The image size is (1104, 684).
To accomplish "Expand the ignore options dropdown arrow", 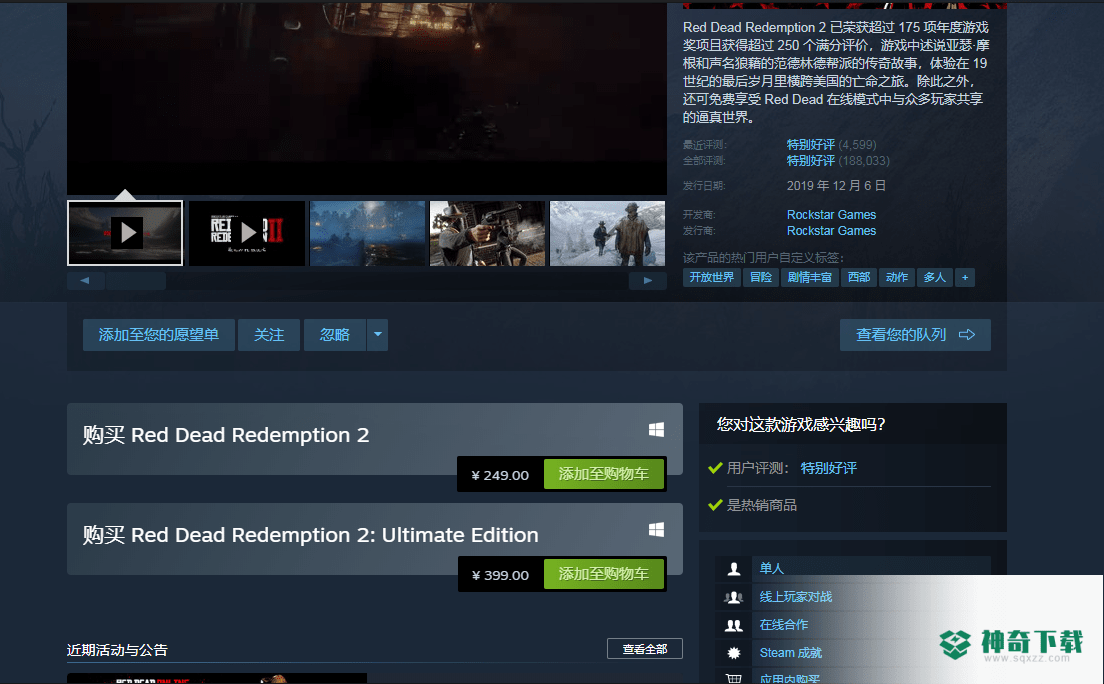I will coord(377,335).
